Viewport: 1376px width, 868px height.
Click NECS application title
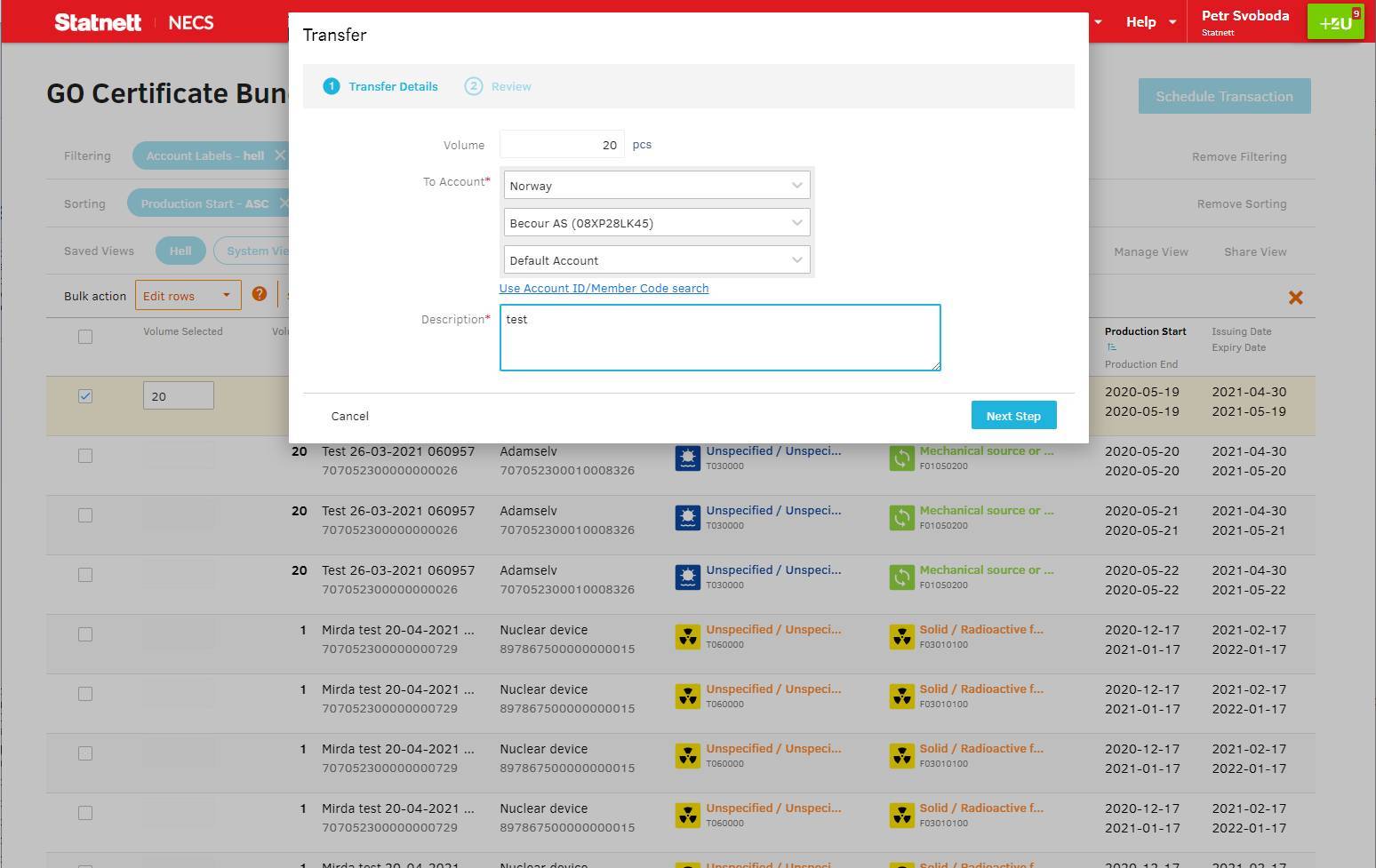pos(191,22)
